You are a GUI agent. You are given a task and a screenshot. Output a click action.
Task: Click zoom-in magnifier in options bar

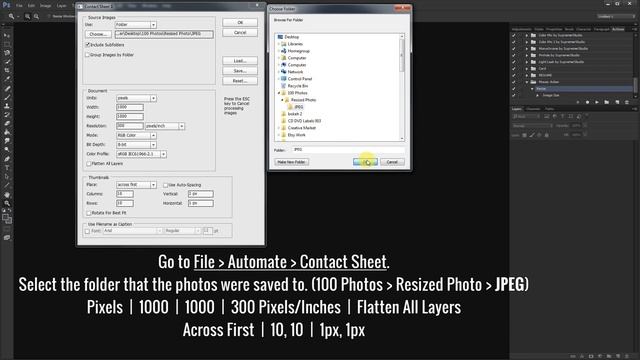pyautogui.click(x=27, y=16)
